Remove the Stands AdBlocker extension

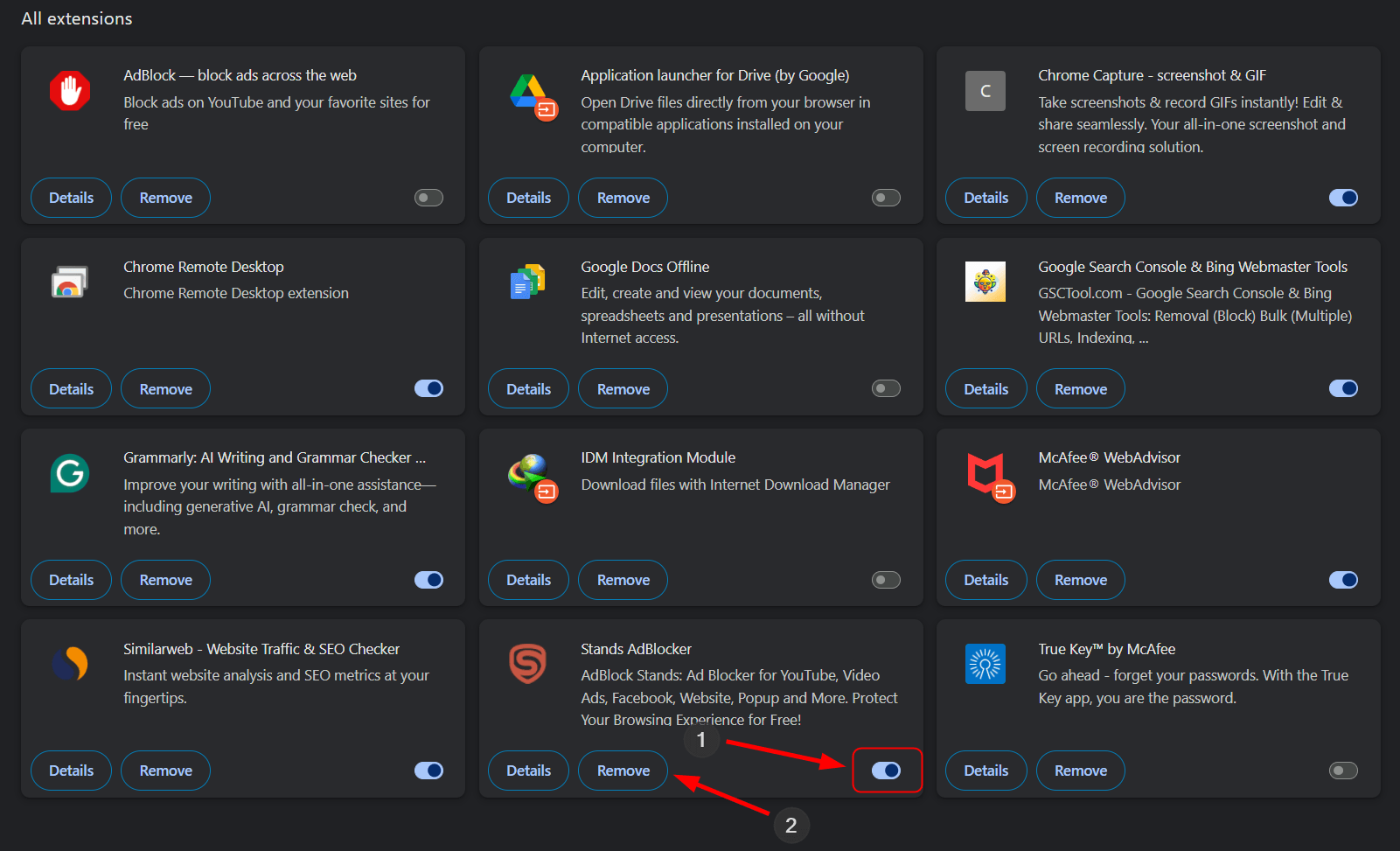pos(623,771)
